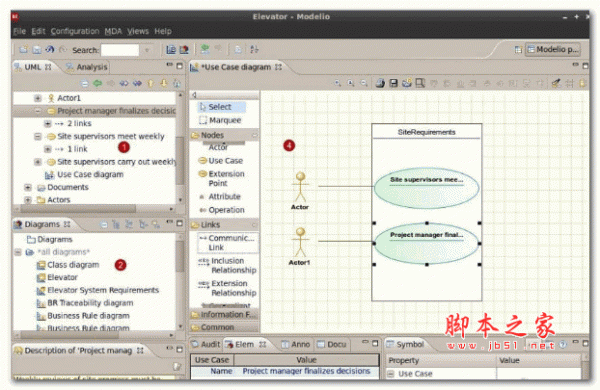Collapse 'Site supervisors meet weekly' node

(38, 136)
